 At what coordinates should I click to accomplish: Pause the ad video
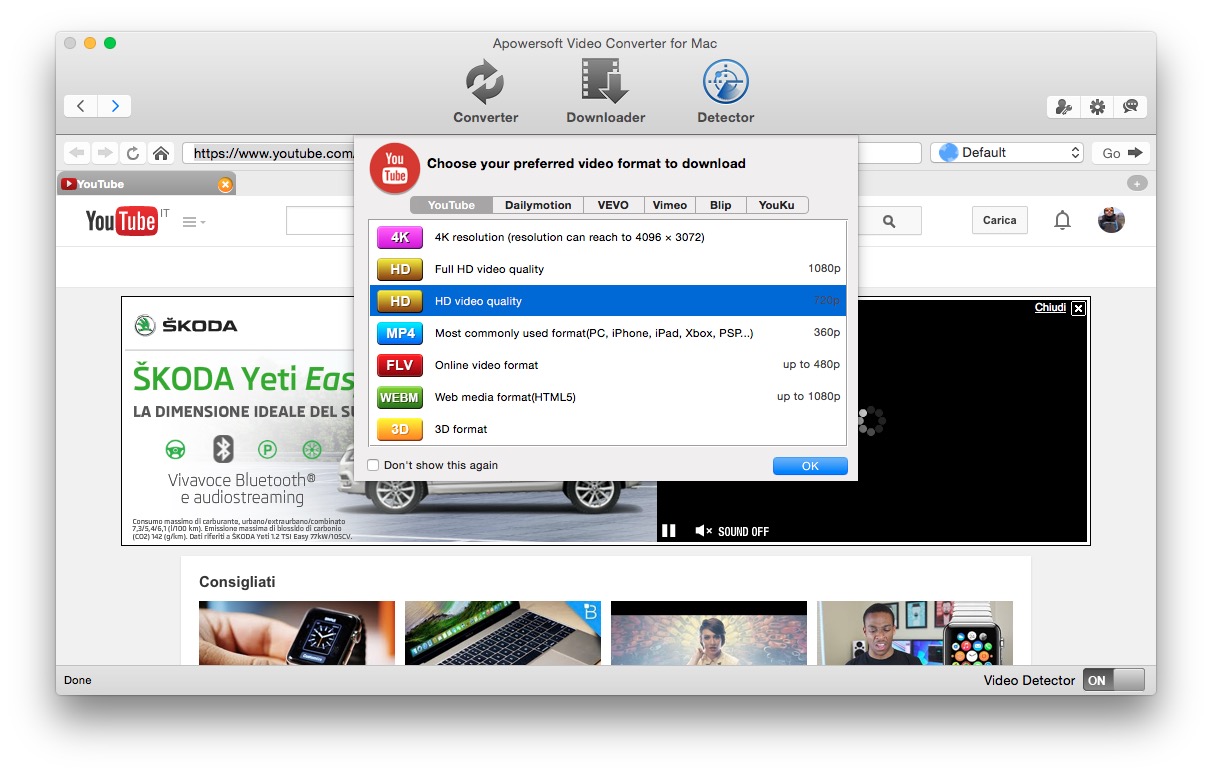(x=669, y=531)
